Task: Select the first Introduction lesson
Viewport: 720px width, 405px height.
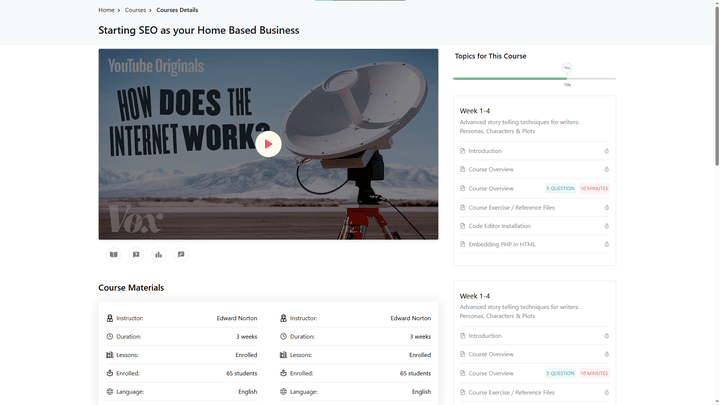Action: click(x=485, y=151)
